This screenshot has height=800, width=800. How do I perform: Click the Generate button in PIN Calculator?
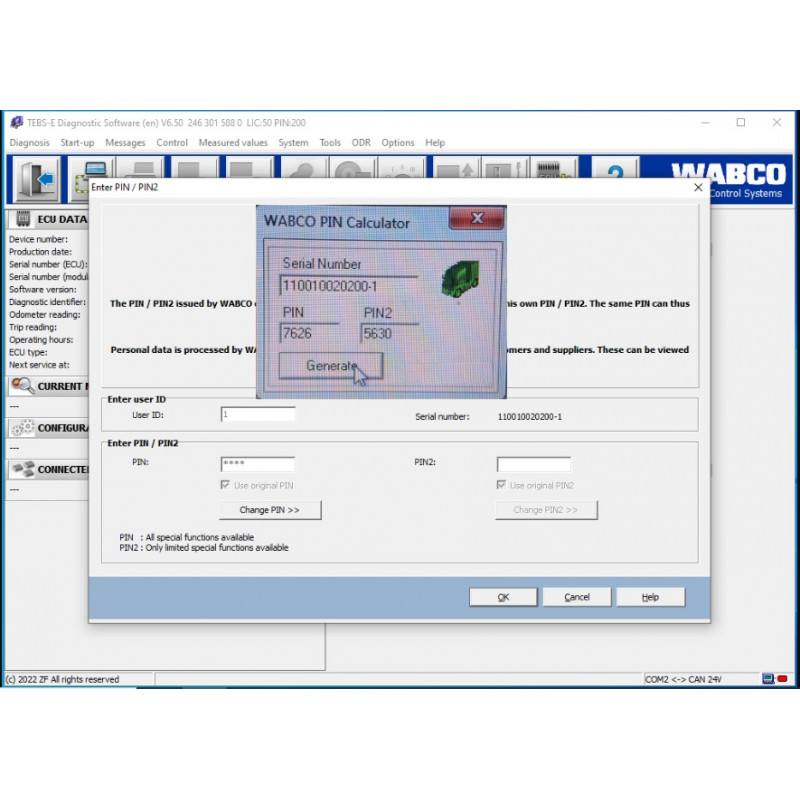click(332, 366)
